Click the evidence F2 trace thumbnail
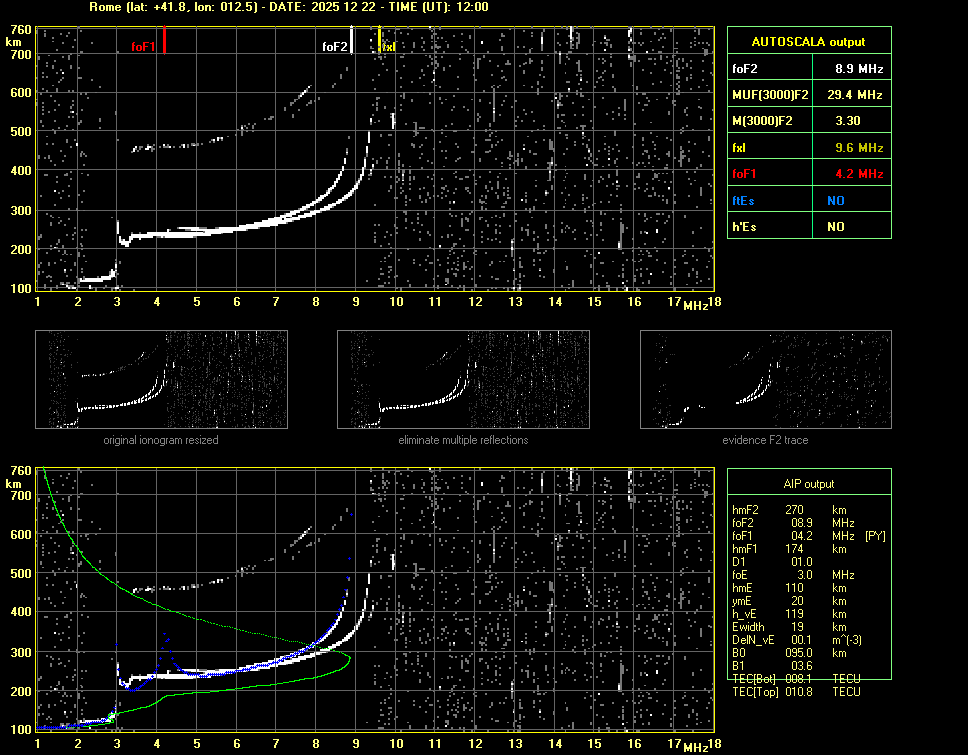Screen dimensions: 968x755 click(765, 380)
